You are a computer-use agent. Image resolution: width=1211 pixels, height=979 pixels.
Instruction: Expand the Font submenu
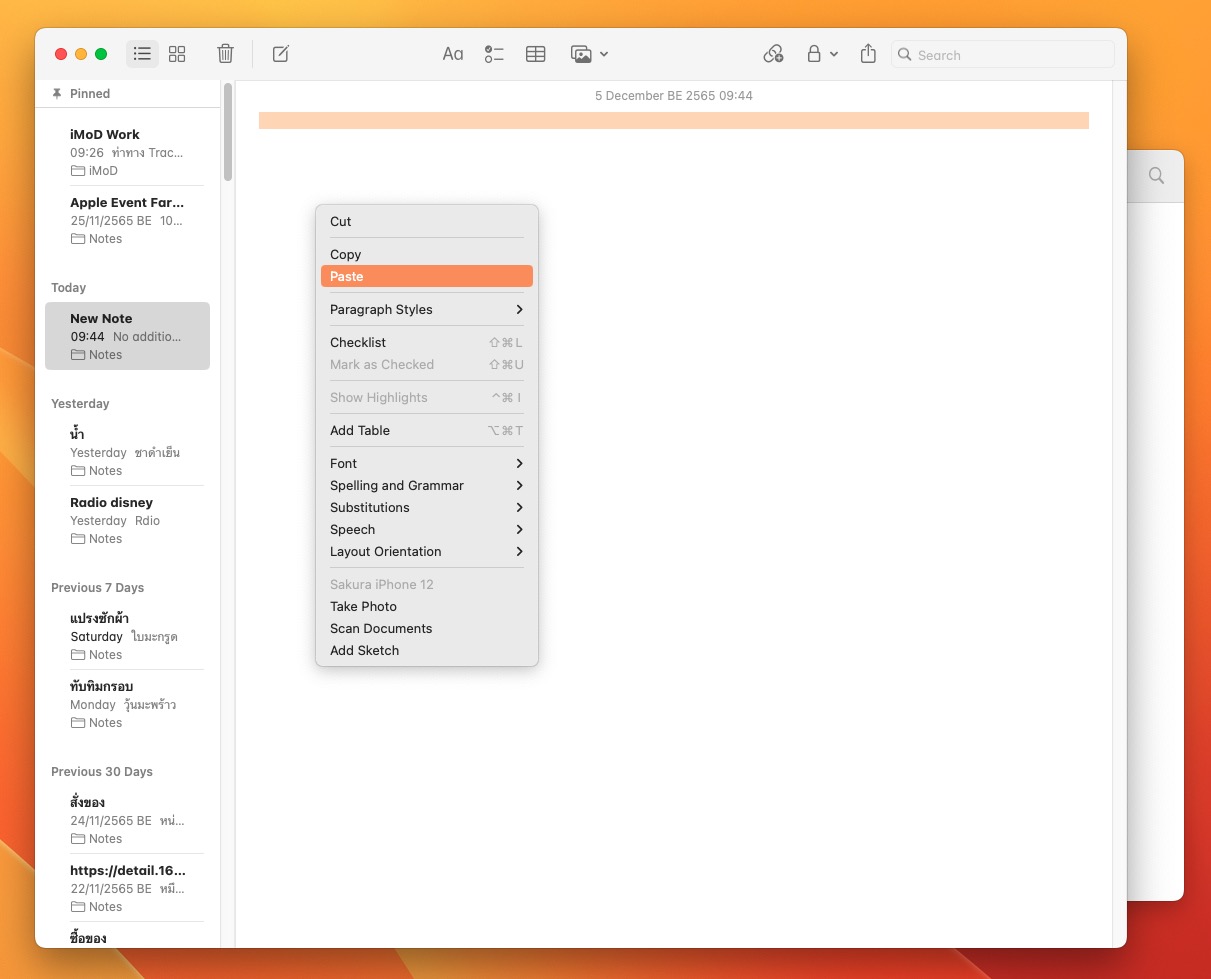tap(427, 463)
